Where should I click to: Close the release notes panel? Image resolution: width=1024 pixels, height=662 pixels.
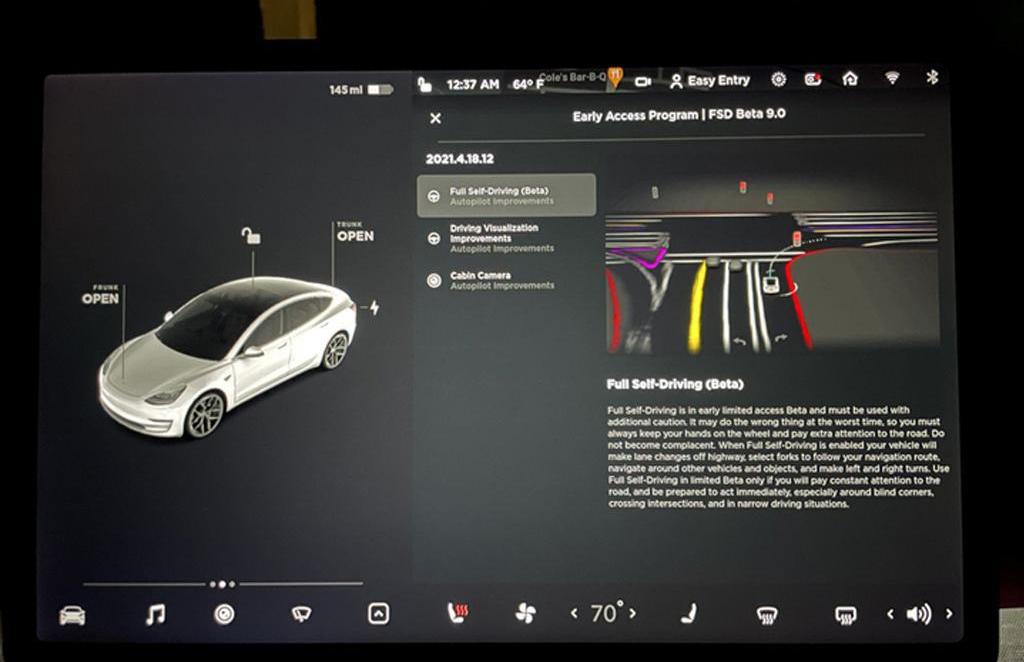point(436,118)
